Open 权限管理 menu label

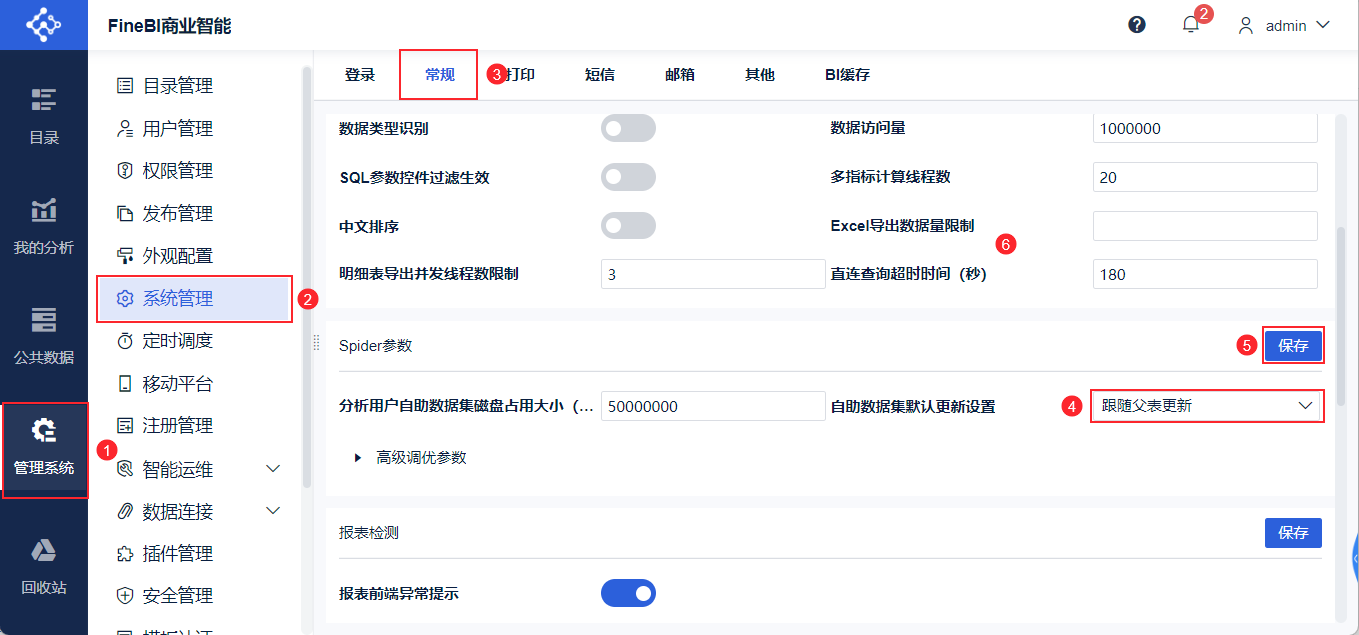pyautogui.click(x=178, y=171)
